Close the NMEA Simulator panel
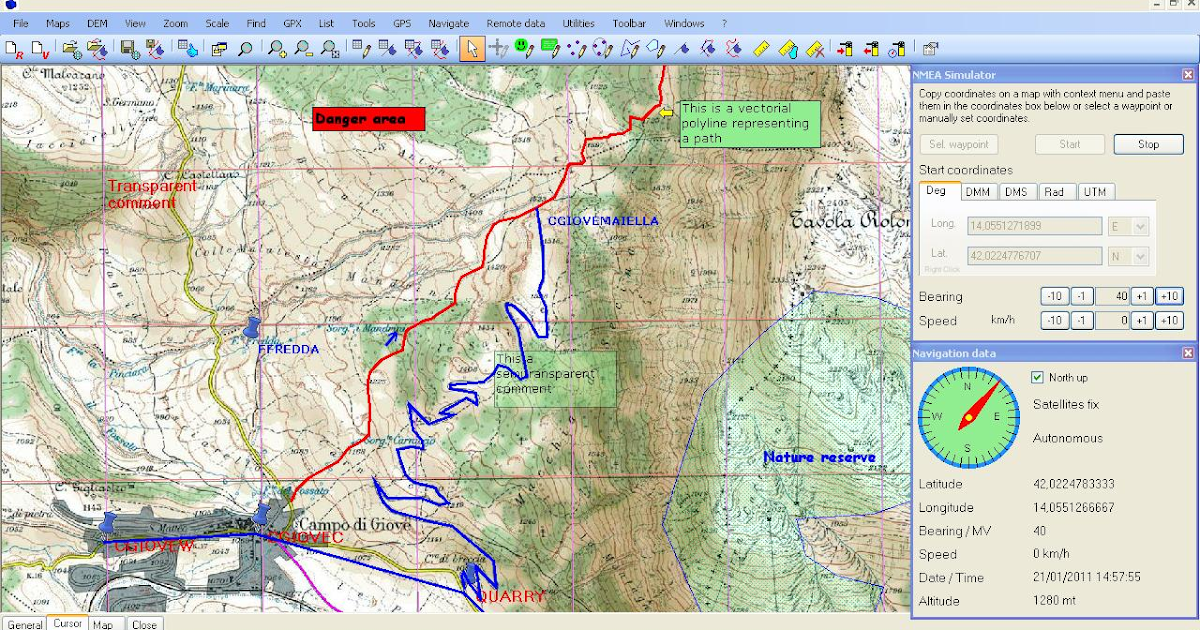 coord(1188,74)
